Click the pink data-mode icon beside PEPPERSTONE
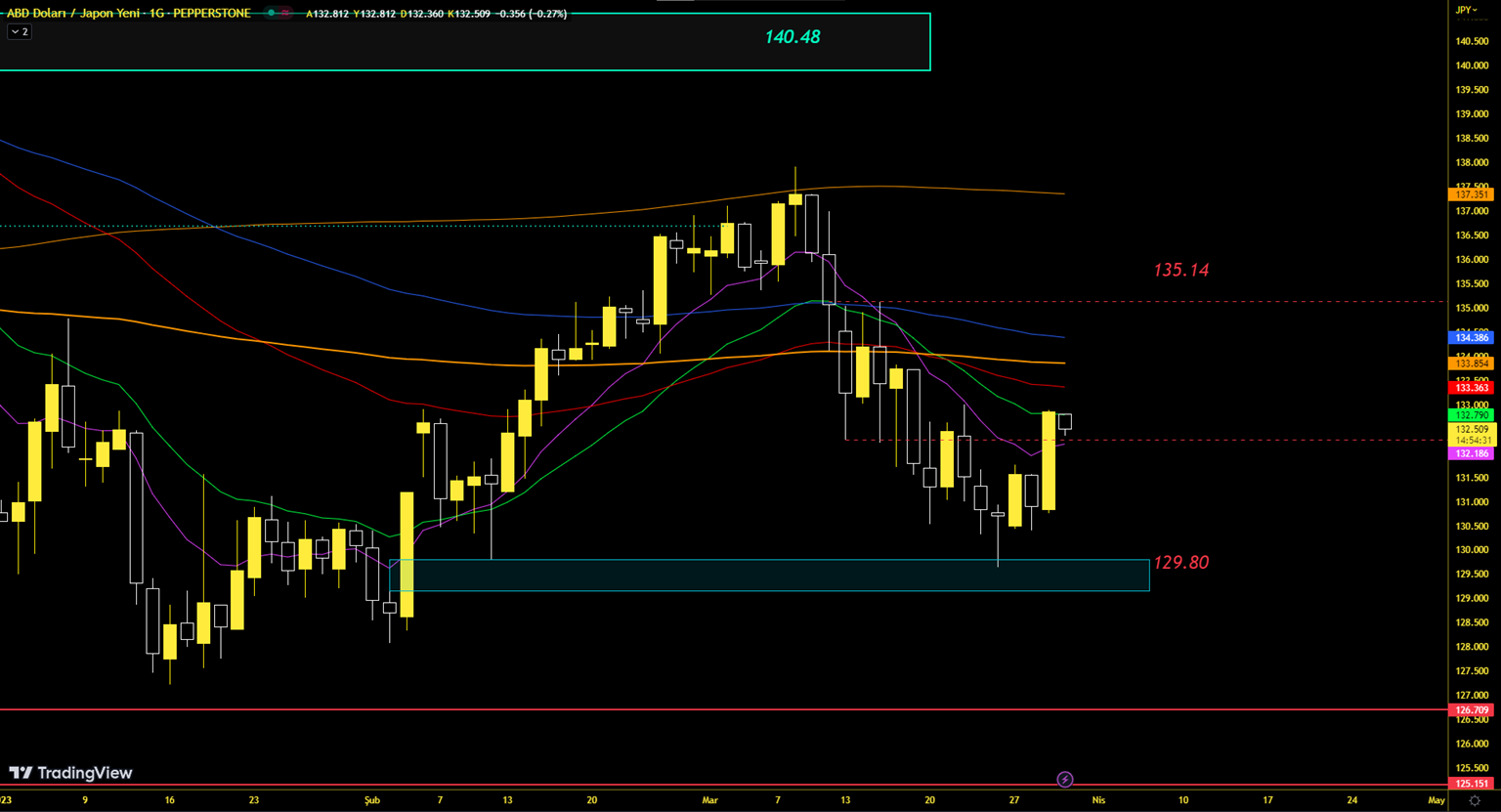 285,14
